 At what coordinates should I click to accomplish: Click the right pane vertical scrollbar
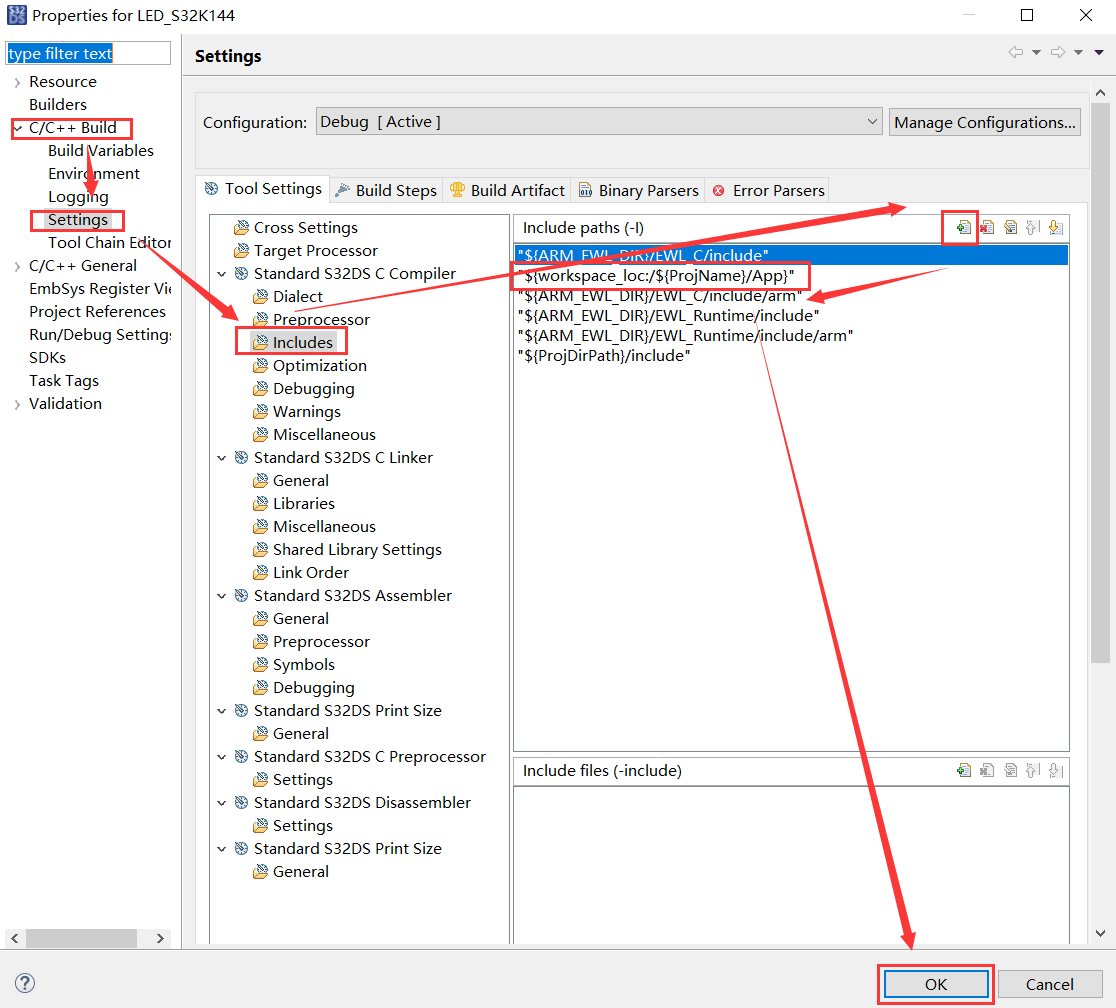[1100, 384]
